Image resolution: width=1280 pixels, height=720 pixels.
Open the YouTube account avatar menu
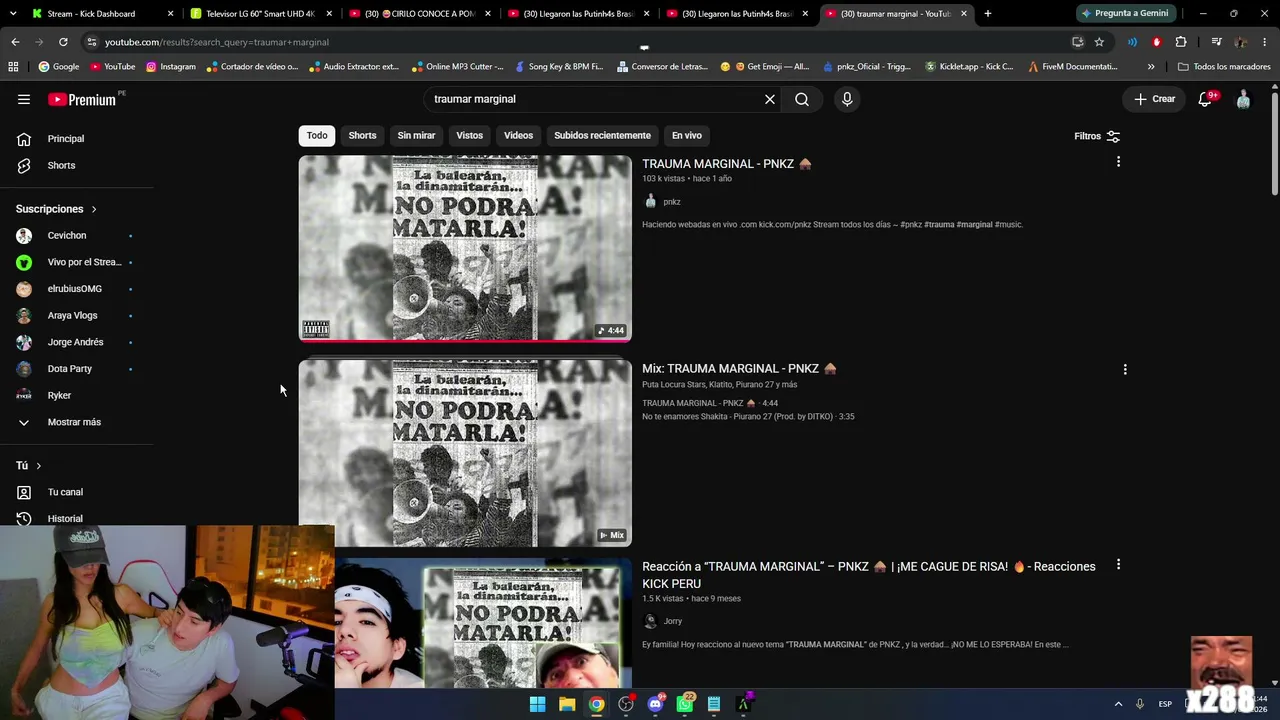(x=1243, y=99)
